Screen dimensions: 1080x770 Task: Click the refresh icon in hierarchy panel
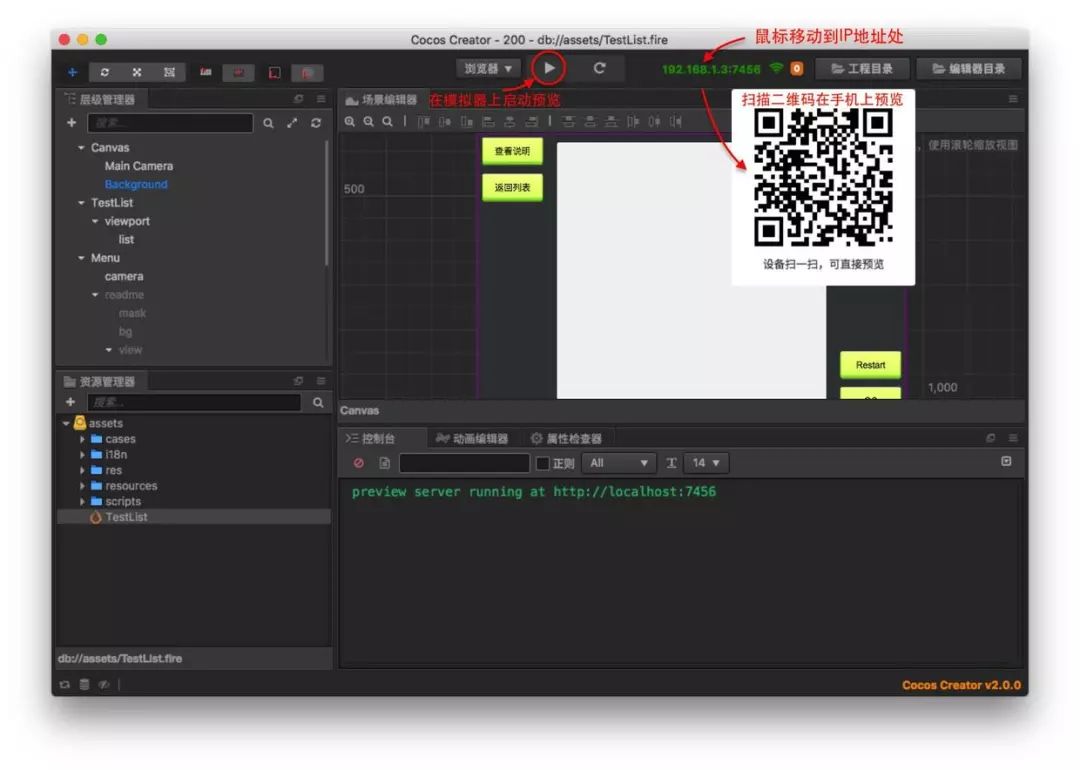(x=316, y=123)
